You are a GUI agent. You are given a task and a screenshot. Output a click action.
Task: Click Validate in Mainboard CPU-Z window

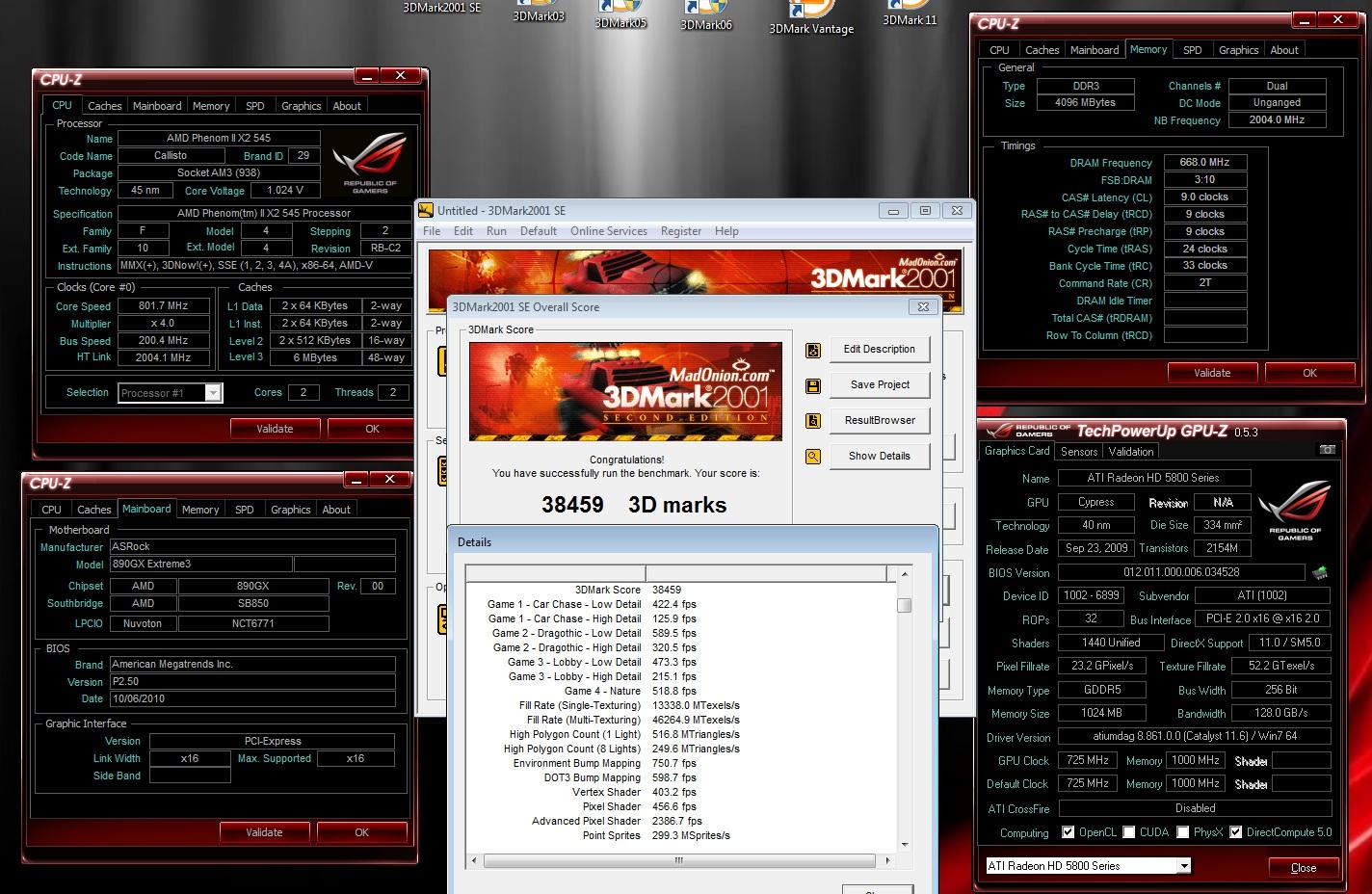coord(264,832)
